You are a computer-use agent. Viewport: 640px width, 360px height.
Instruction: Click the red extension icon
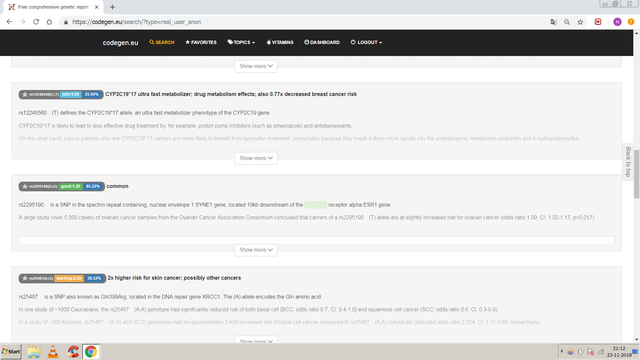pos(598,22)
